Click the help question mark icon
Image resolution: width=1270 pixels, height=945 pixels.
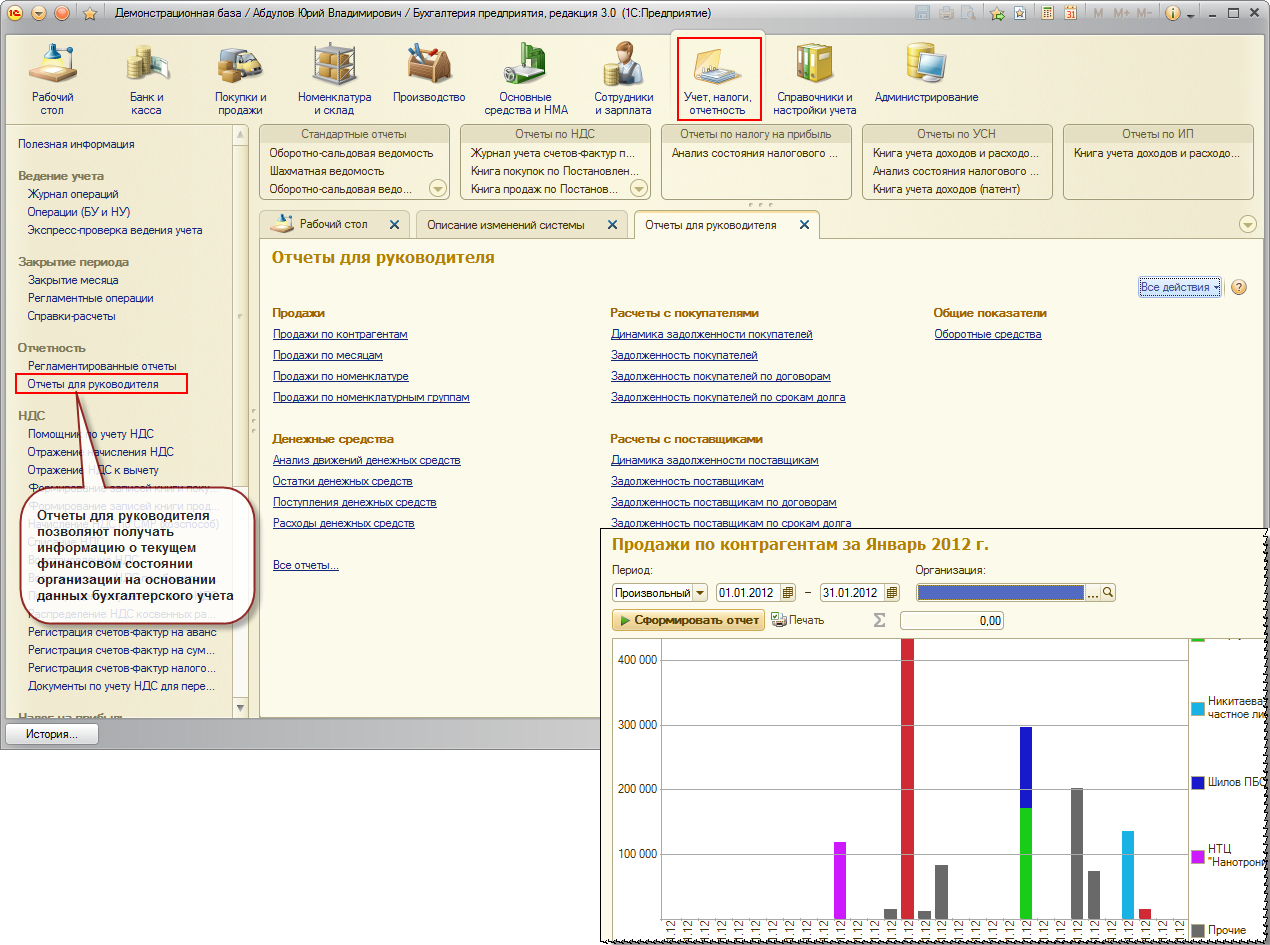point(1239,287)
